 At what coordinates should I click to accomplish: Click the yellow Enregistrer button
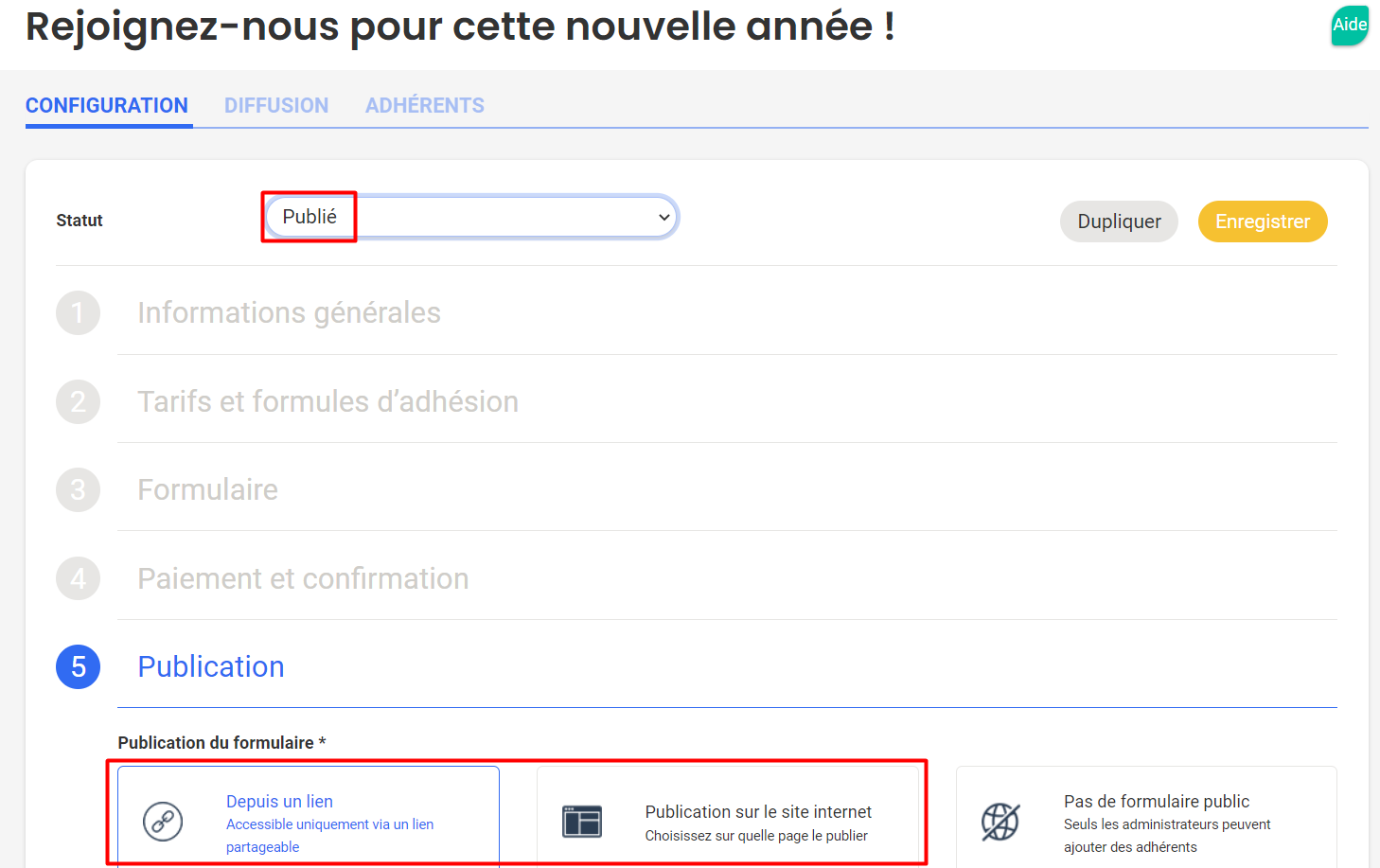[x=1263, y=221]
